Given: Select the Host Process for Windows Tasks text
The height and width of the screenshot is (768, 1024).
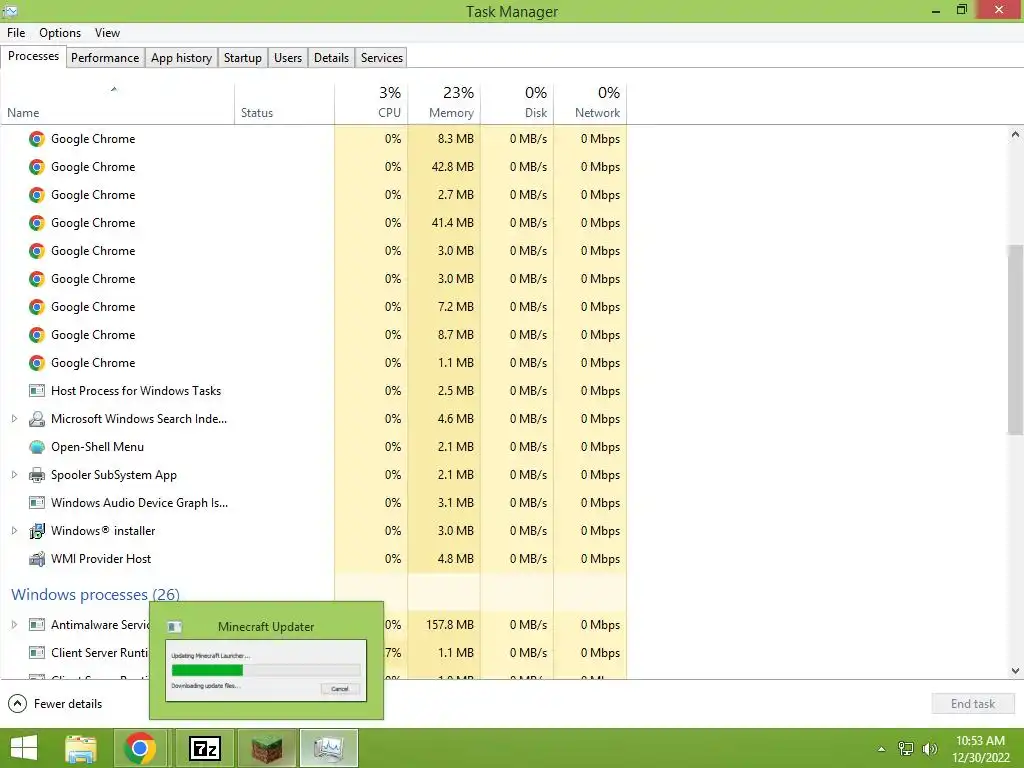Looking at the screenshot, I should pos(136,391).
